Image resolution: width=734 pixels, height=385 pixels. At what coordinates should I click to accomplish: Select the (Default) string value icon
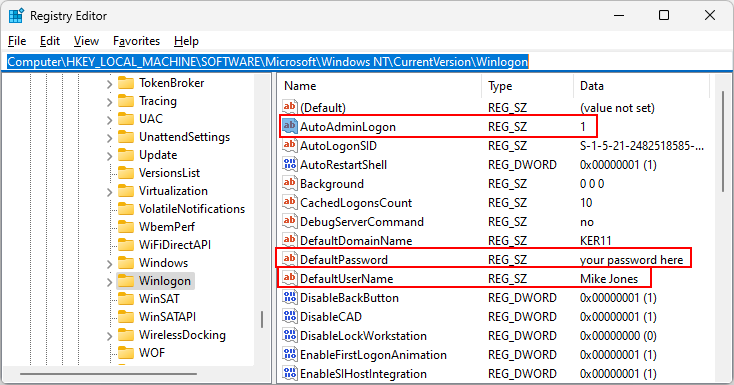pos(290,107)
